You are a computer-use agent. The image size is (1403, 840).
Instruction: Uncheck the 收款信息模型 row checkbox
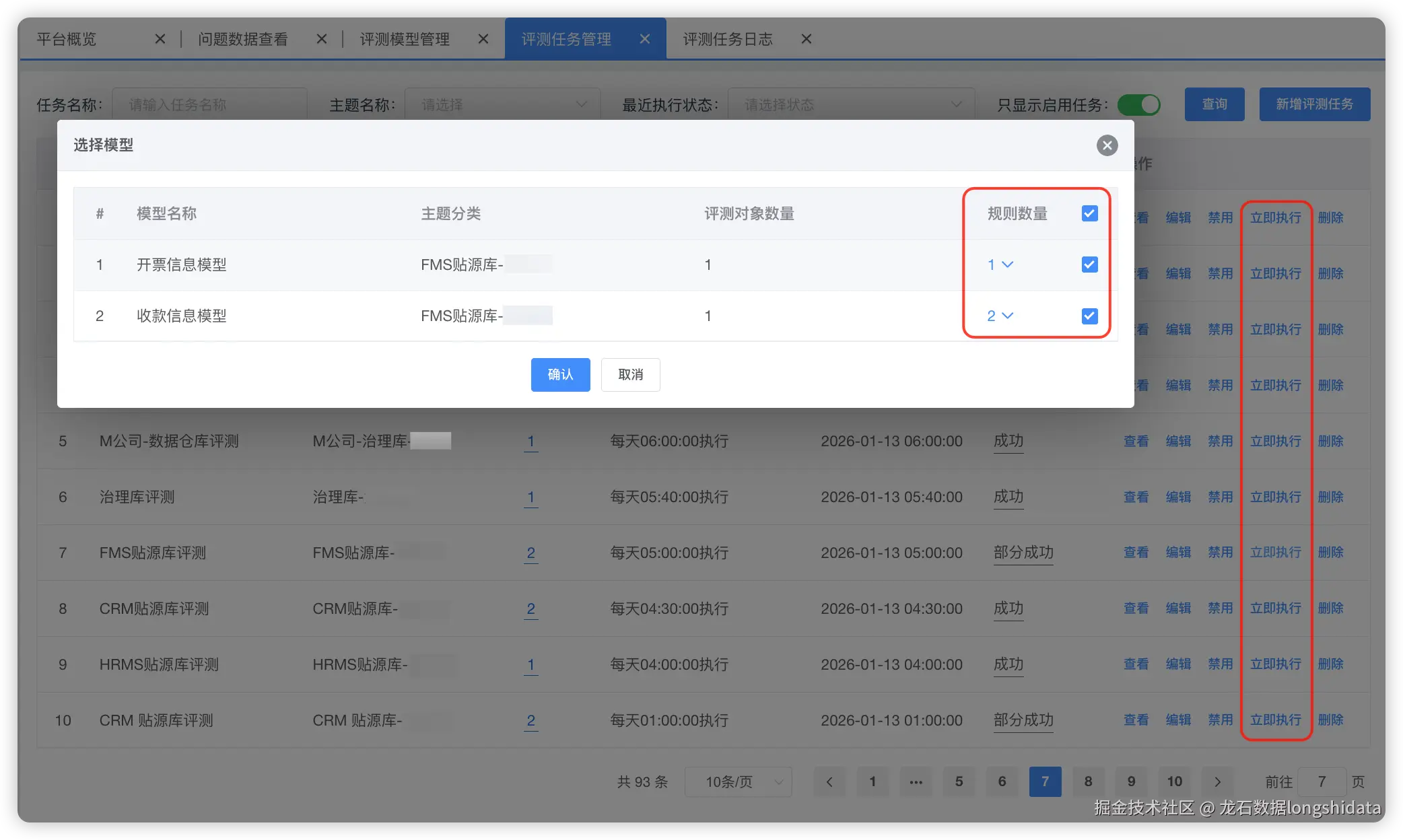click(x=1089, y=316)
